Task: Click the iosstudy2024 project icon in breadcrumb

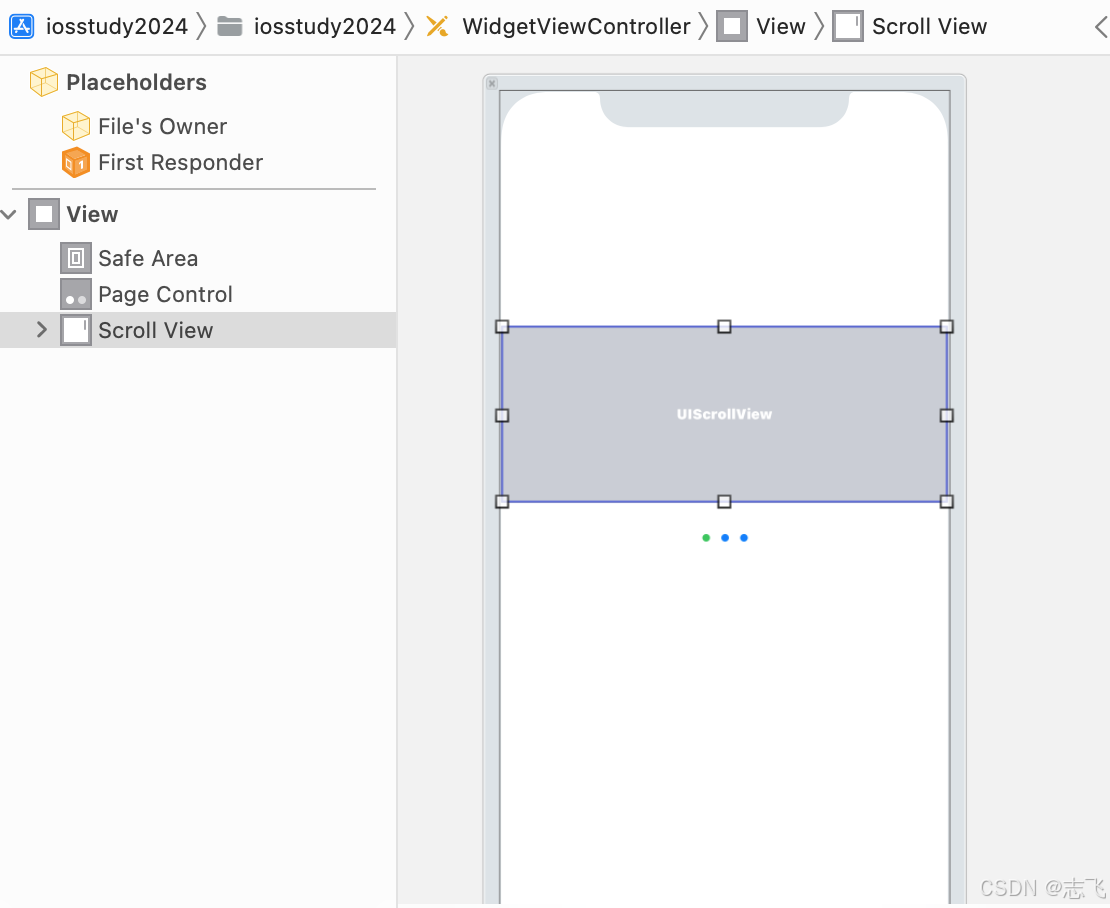Action: point(21,26)
